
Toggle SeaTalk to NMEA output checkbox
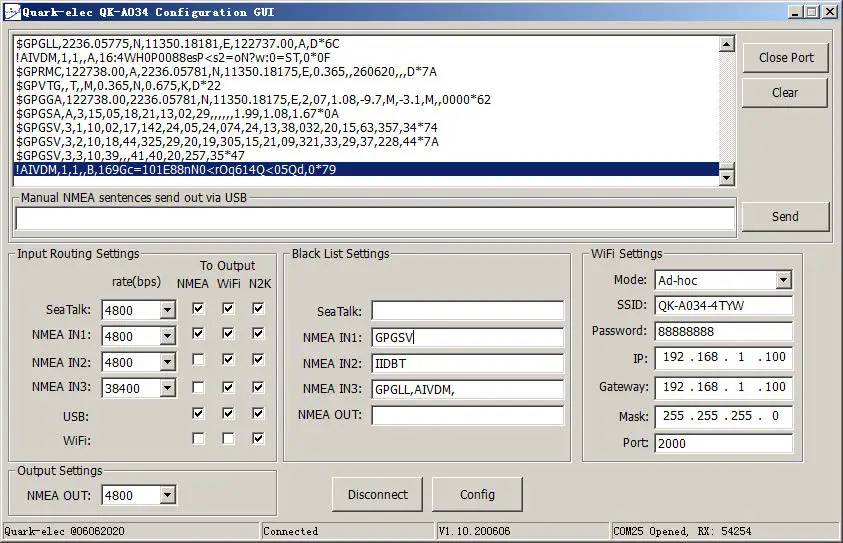pos(198,309)
